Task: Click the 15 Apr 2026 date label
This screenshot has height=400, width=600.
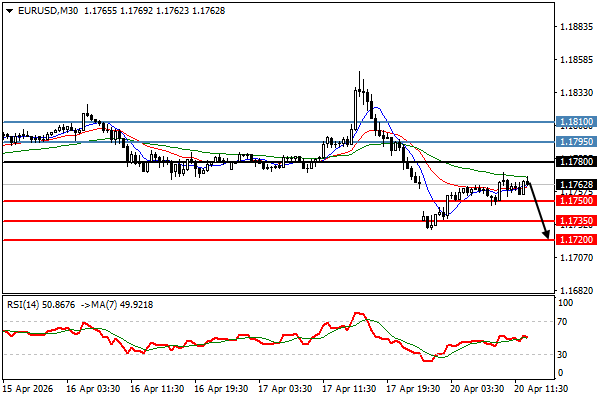Action: coord(28,387)
